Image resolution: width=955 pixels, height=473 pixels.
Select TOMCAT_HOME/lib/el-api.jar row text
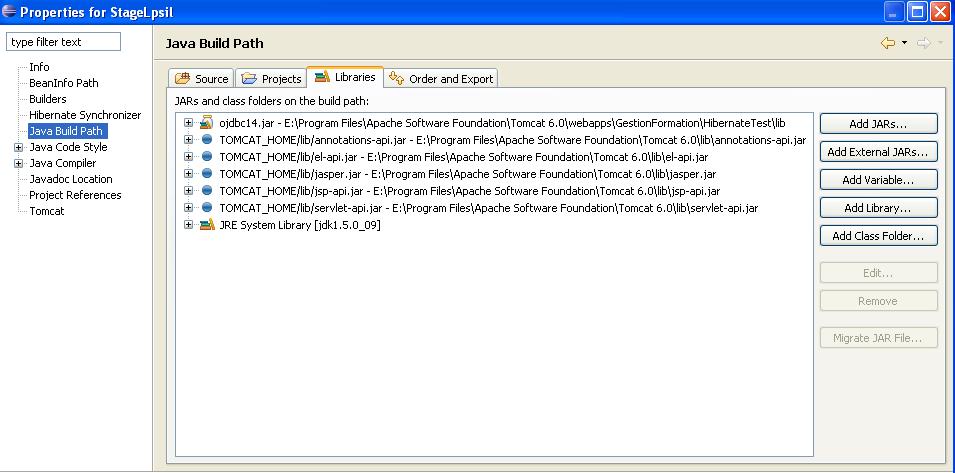[463, 156]
